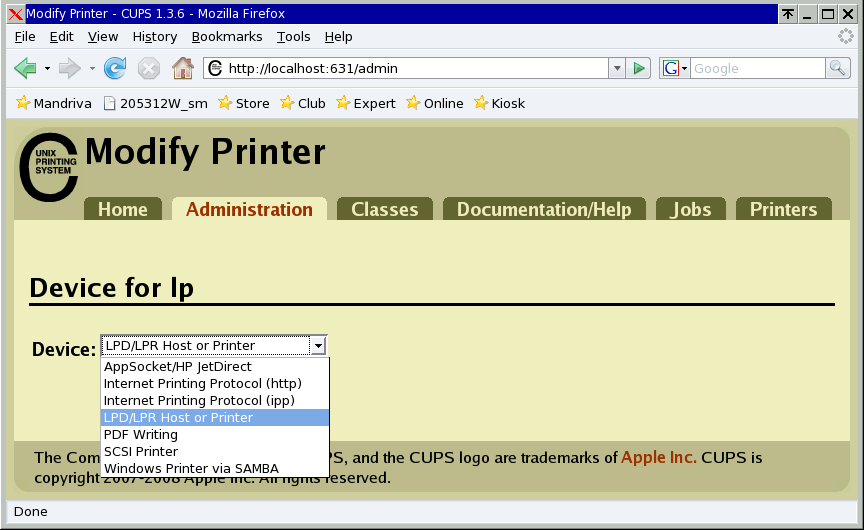Switch to the Printers tab
864x530 pixels.
coord(784,209)
